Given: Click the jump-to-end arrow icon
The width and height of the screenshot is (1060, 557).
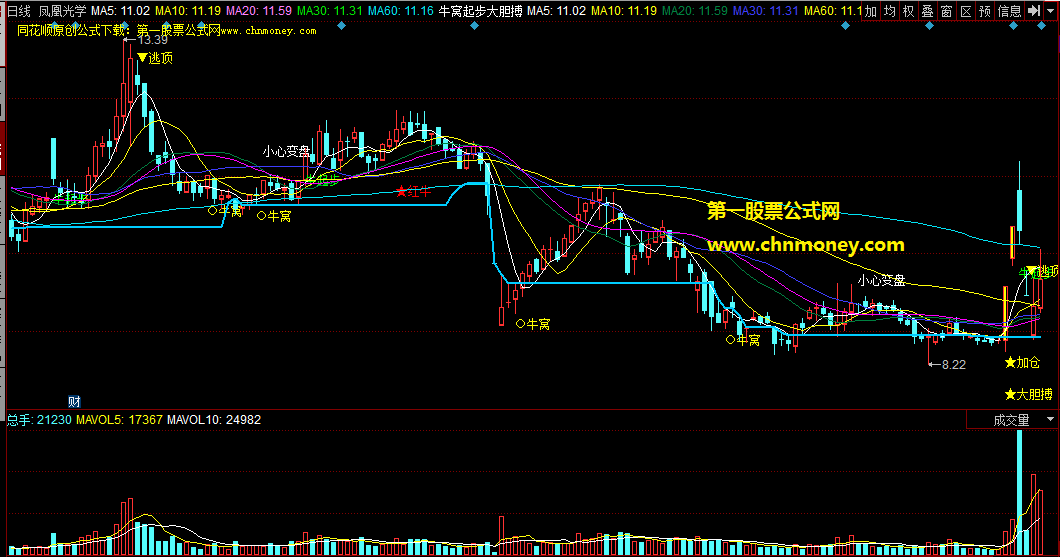Looking at the screenshot, I should coord(1034,11).
